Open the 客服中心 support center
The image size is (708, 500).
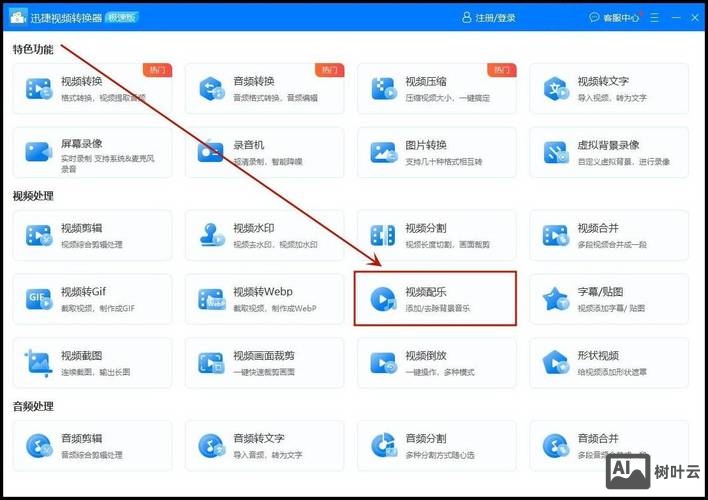click(x=615, y=18)
